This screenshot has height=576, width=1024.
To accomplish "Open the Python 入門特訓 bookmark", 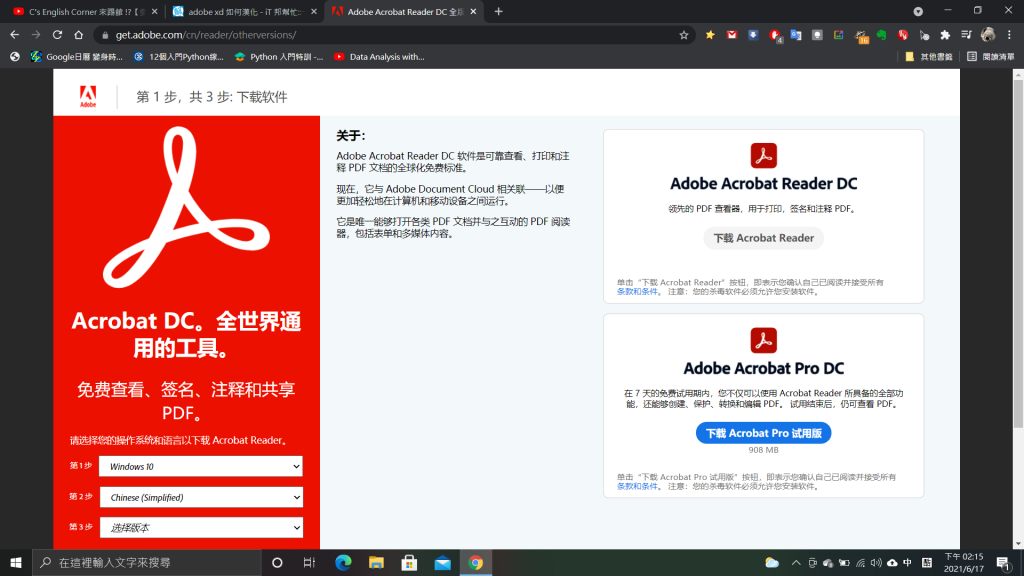I will (x=279, y=57).
